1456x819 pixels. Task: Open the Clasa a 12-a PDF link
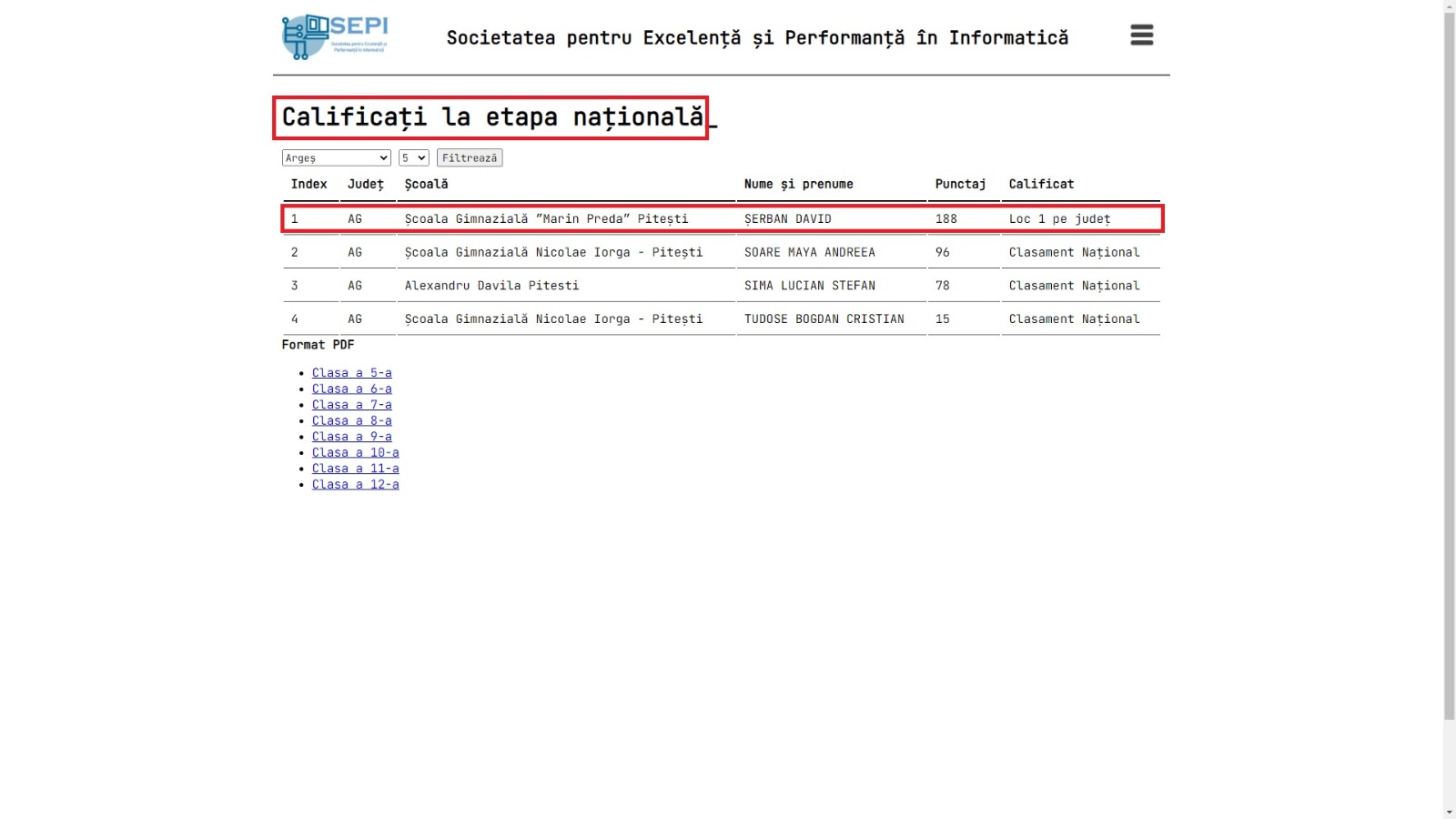click(x=355, y=484)
